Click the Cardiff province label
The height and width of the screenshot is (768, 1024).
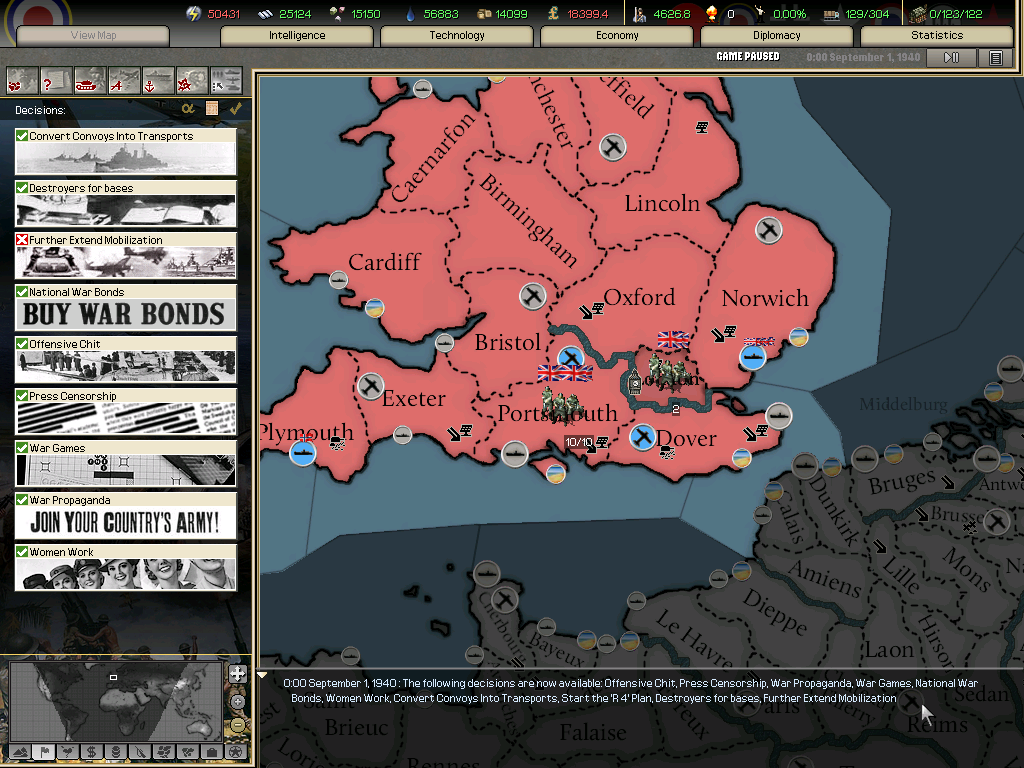coord(384,262)
